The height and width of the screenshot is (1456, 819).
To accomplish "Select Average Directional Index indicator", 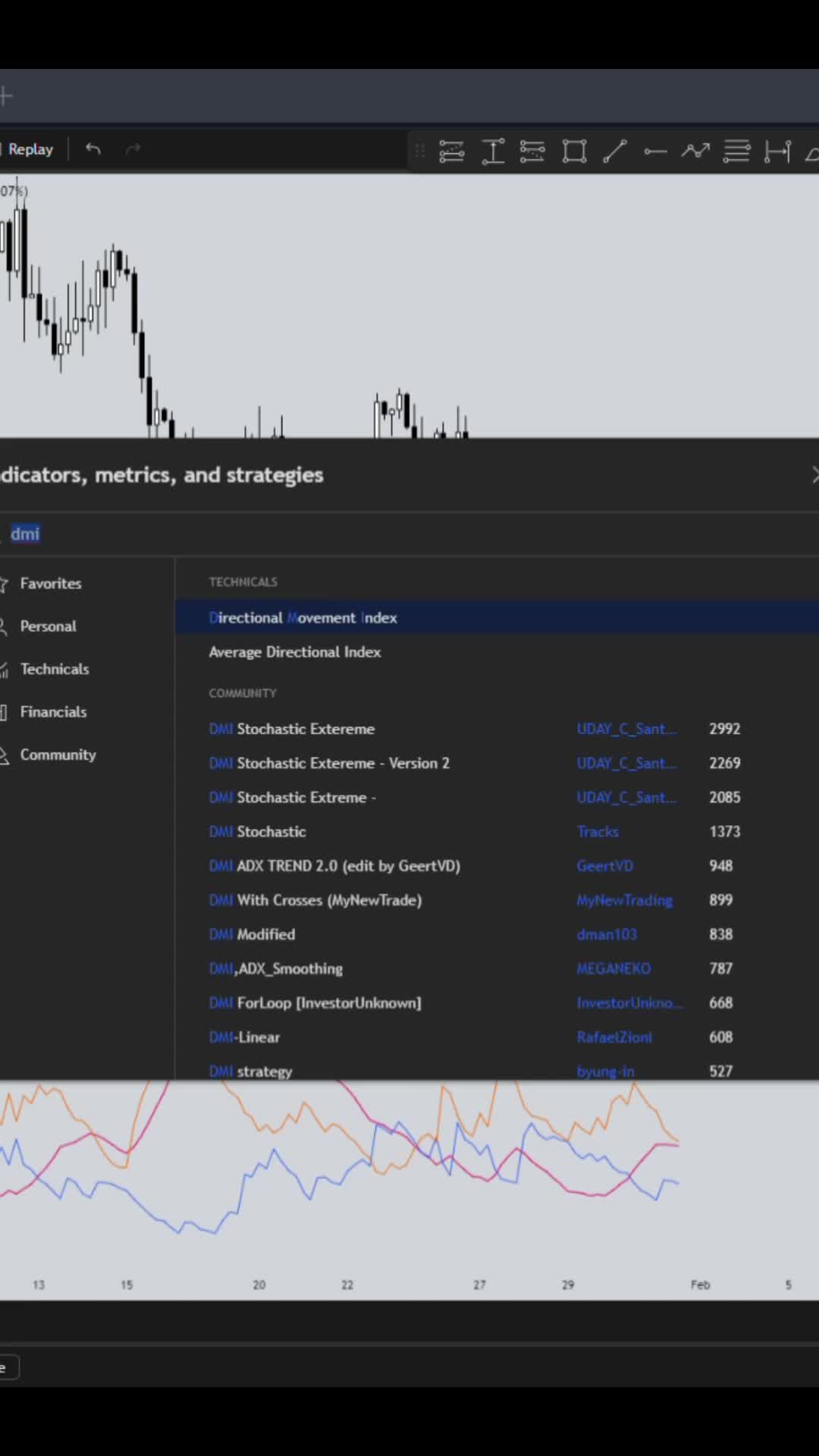I will (x=497, y=652).
